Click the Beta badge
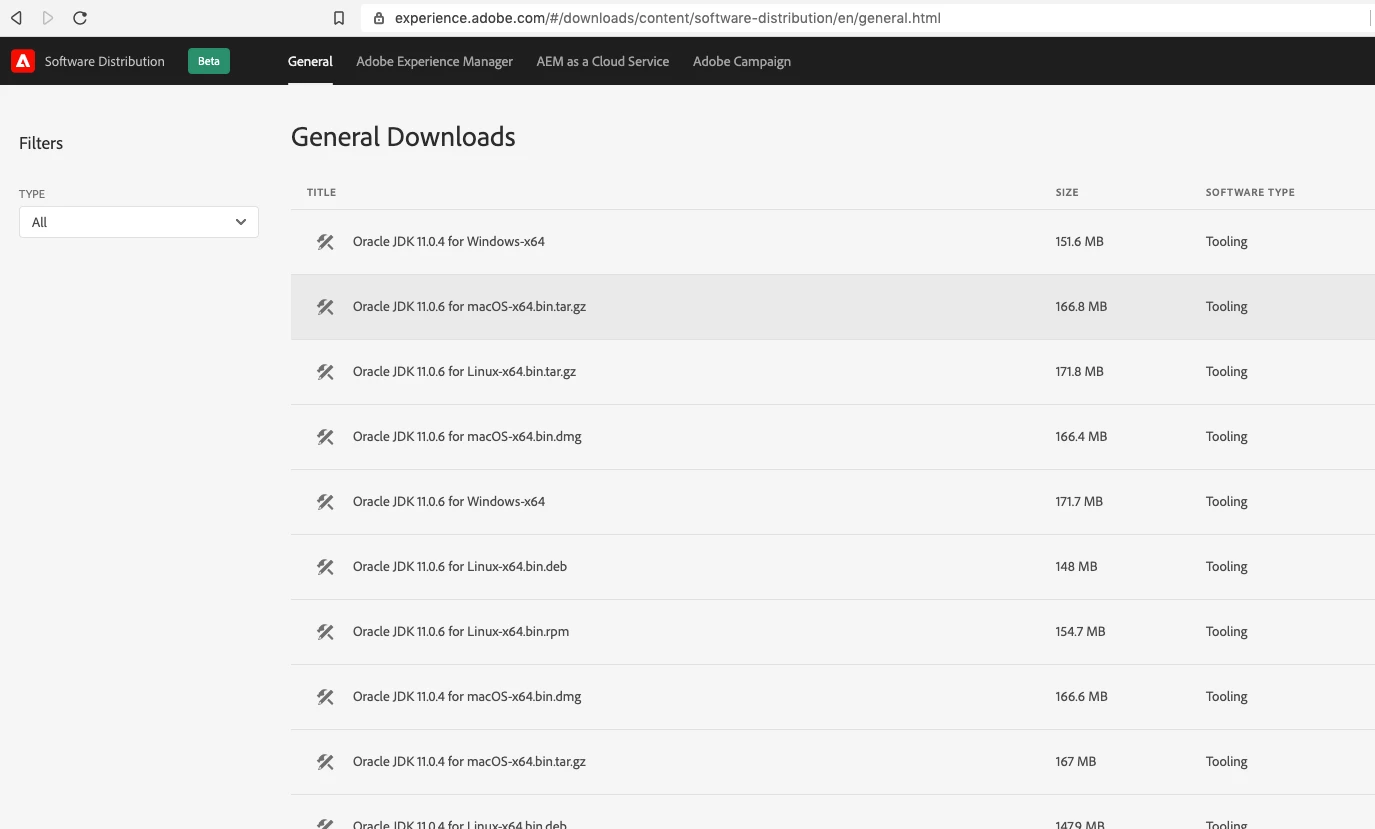Image resolution: width=1375 pixels, height=829 pixels. pyautogui.click(x=209, y=61)
